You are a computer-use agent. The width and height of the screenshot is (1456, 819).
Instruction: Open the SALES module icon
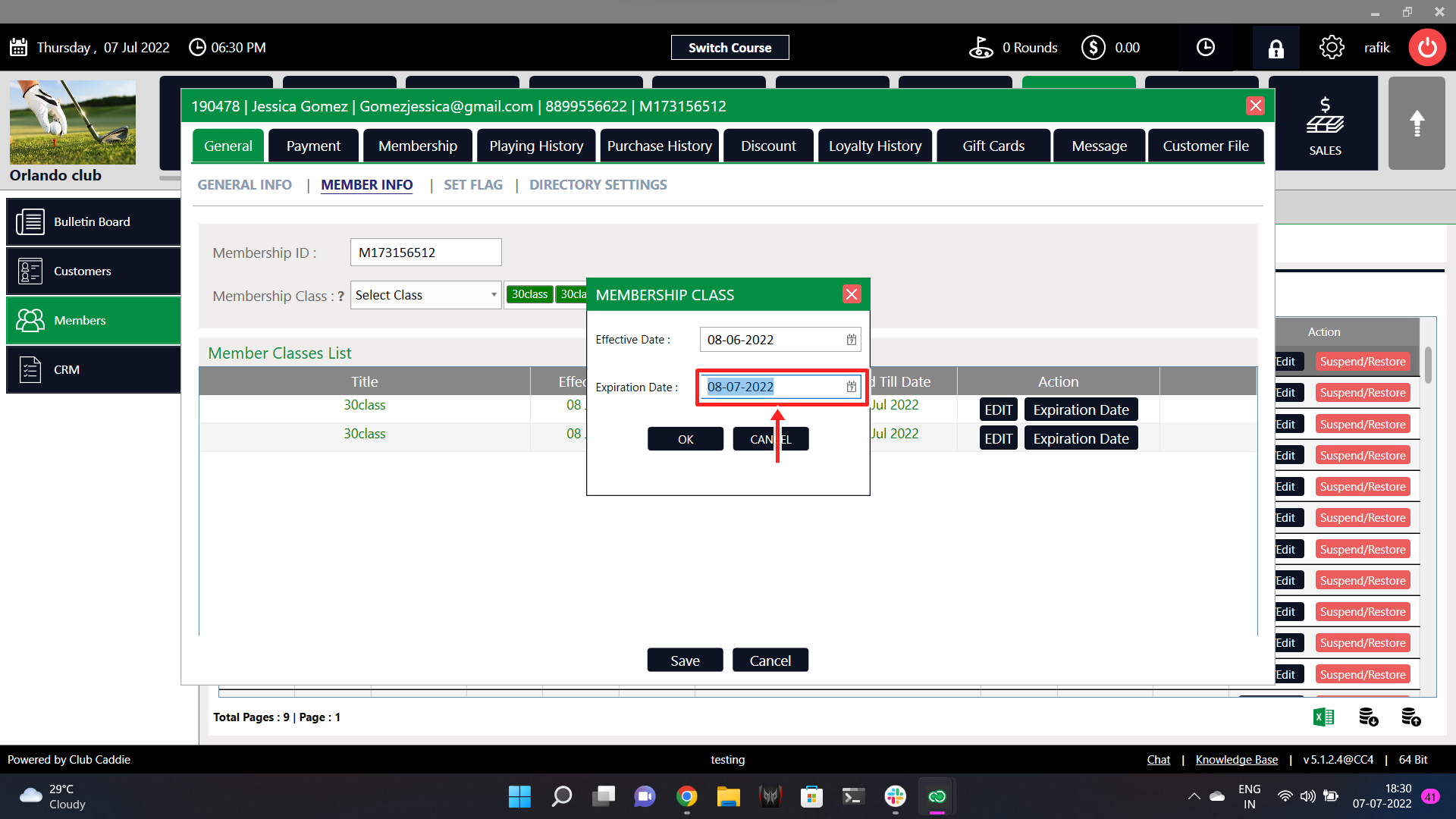(x=1325, y=125)
